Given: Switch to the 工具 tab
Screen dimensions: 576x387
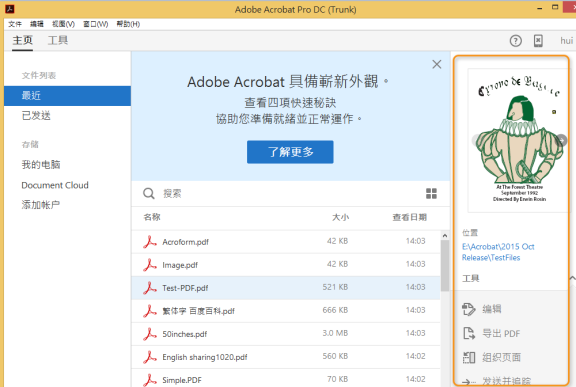Looking at the screenshot, I should (58, 40).
